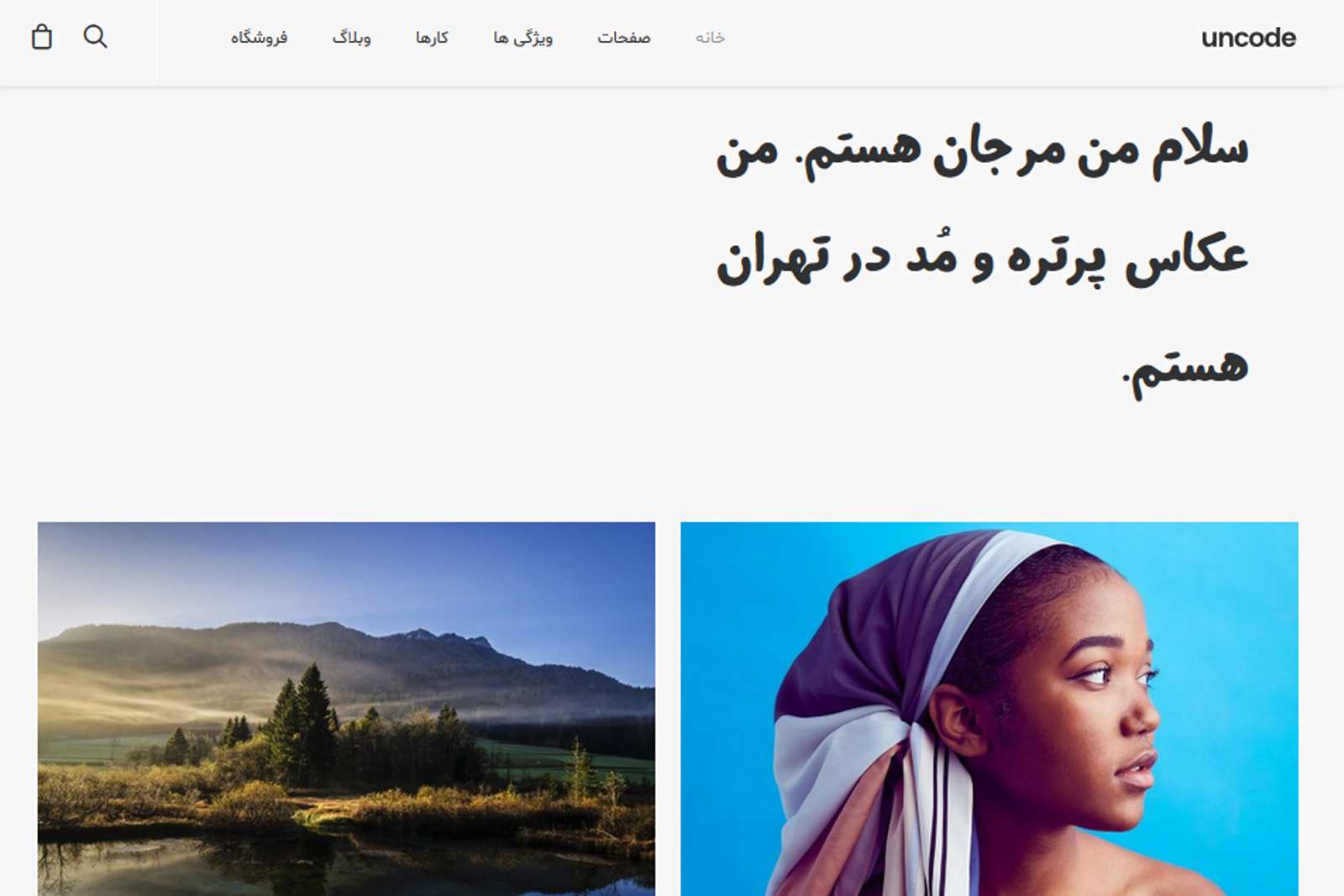Open the خانه menu item

[x=710, y=38]
